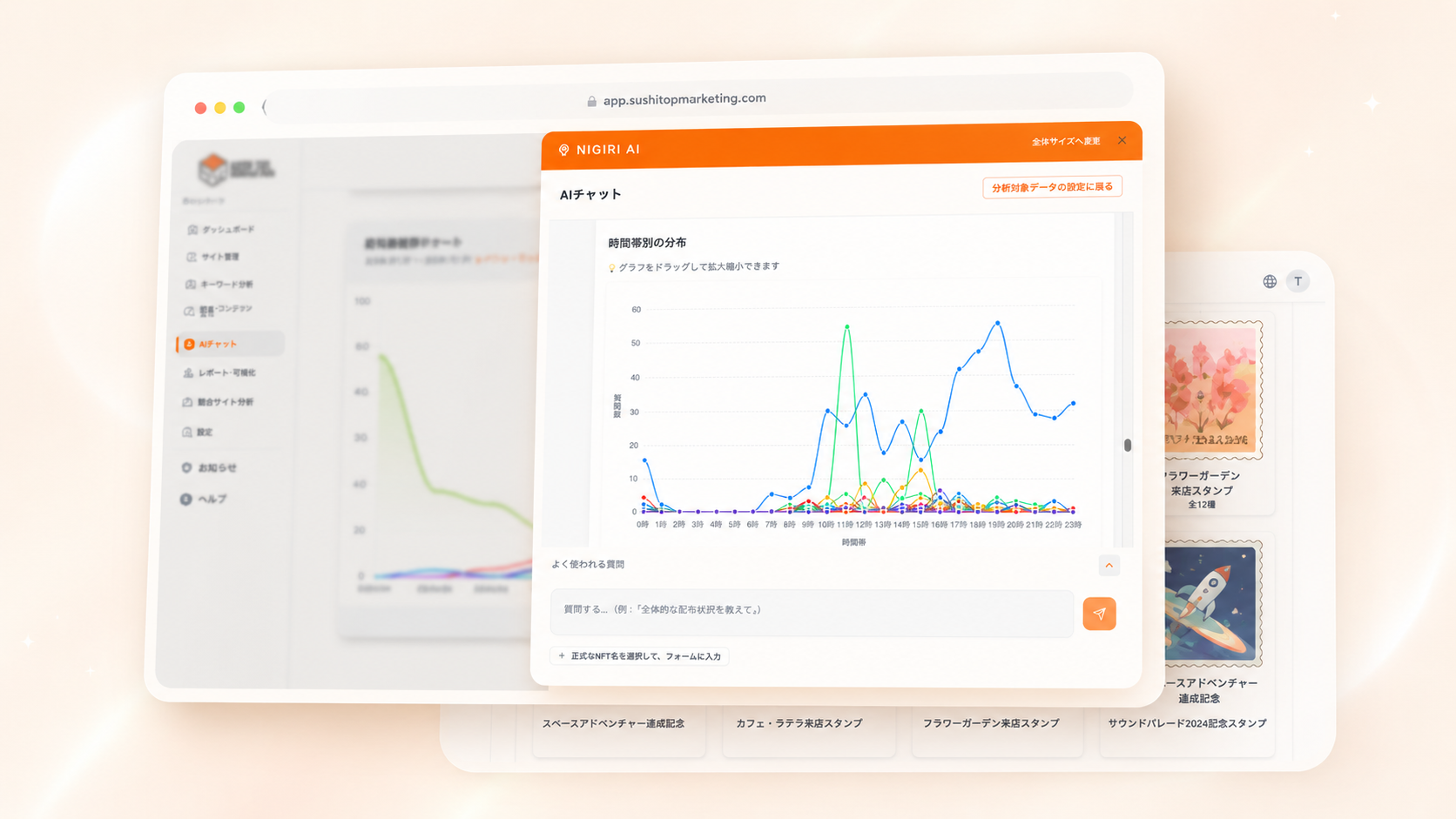
Task: Select the AIチャット sidebar item
Action: 230,344
